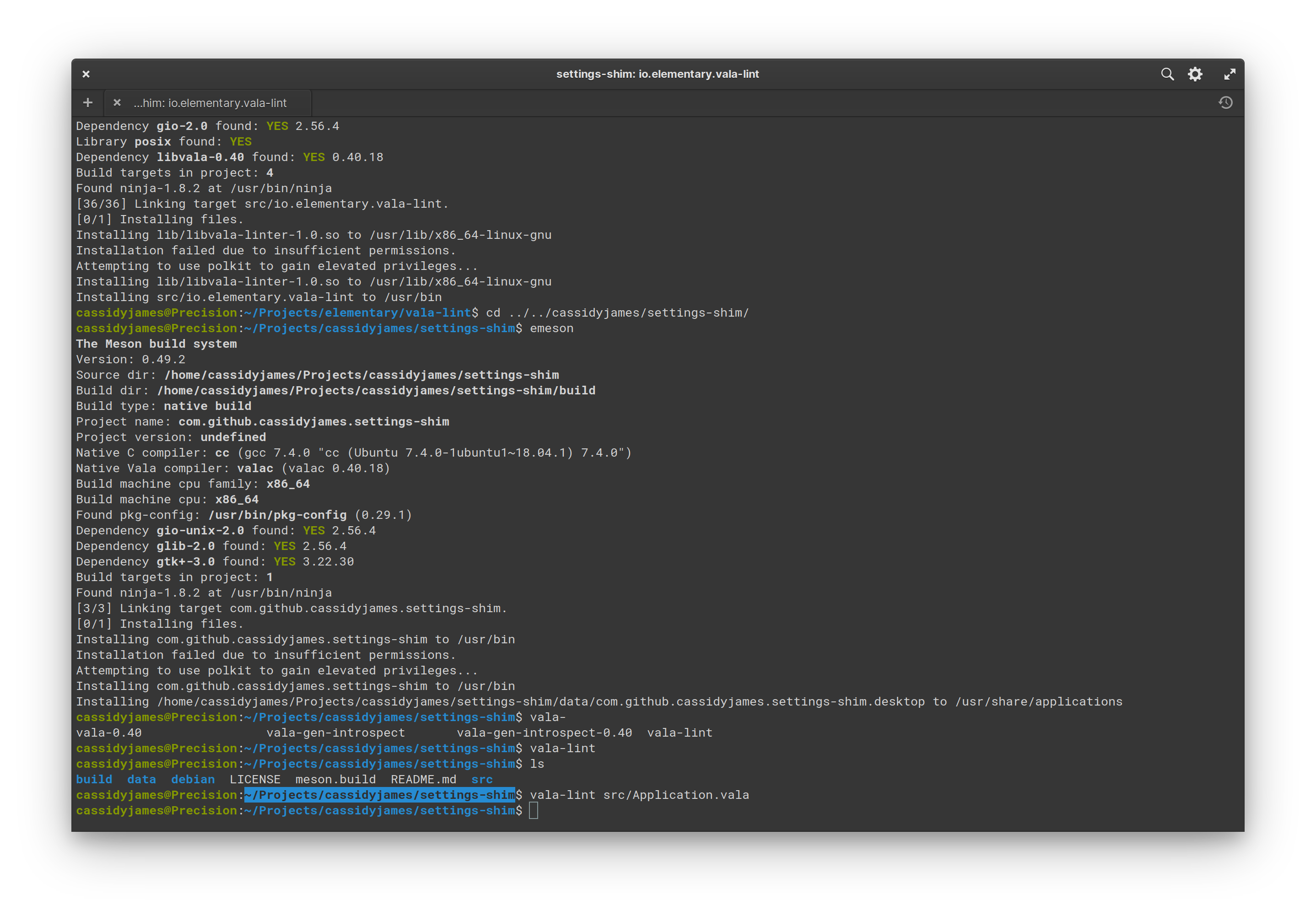Click the build directory name in ls output

tap(94, 779)
